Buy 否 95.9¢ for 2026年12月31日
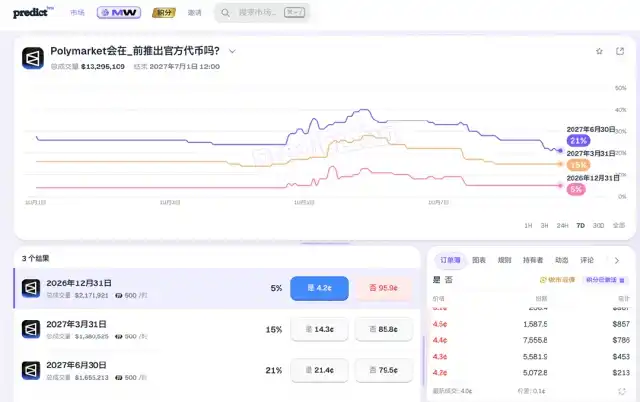The image size is (640, 402). [x=383, y=288]
